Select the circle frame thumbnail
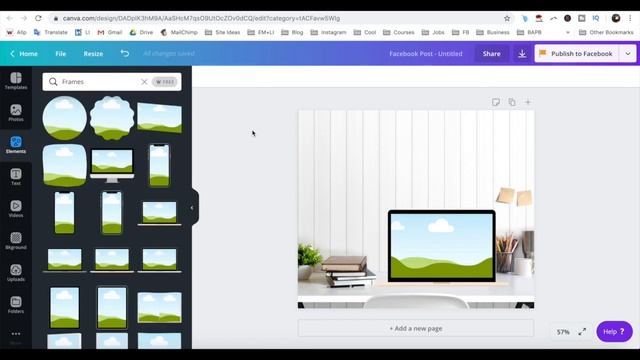The image size is (640, 360). pyautogui.click(x=64, y=118)
